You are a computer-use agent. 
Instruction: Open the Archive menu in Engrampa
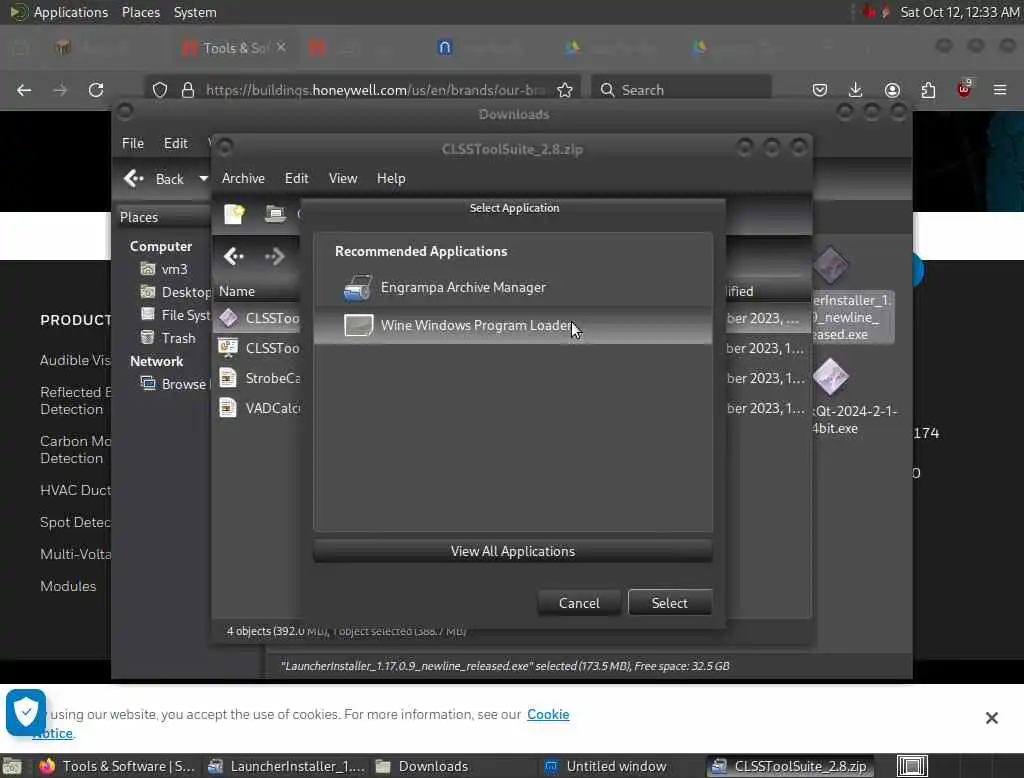(x=243, y=178)
